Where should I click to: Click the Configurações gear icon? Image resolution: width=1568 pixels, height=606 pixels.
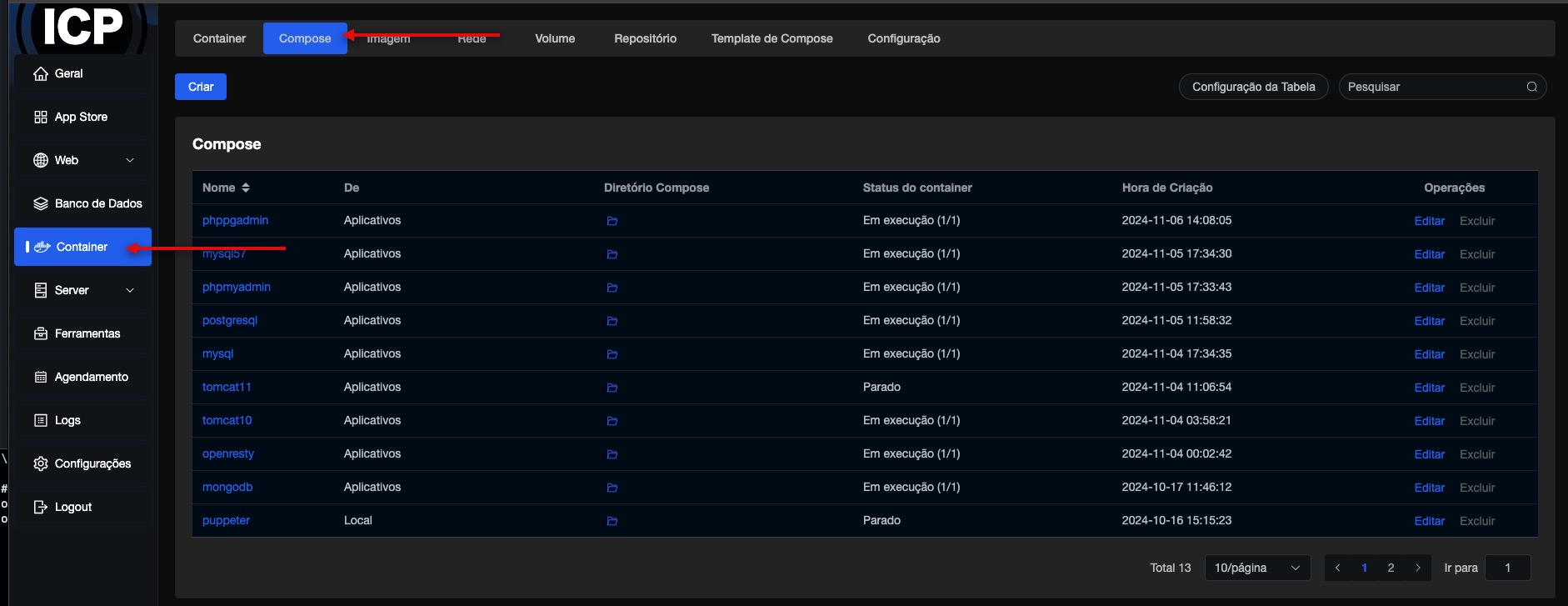(40, 463)
